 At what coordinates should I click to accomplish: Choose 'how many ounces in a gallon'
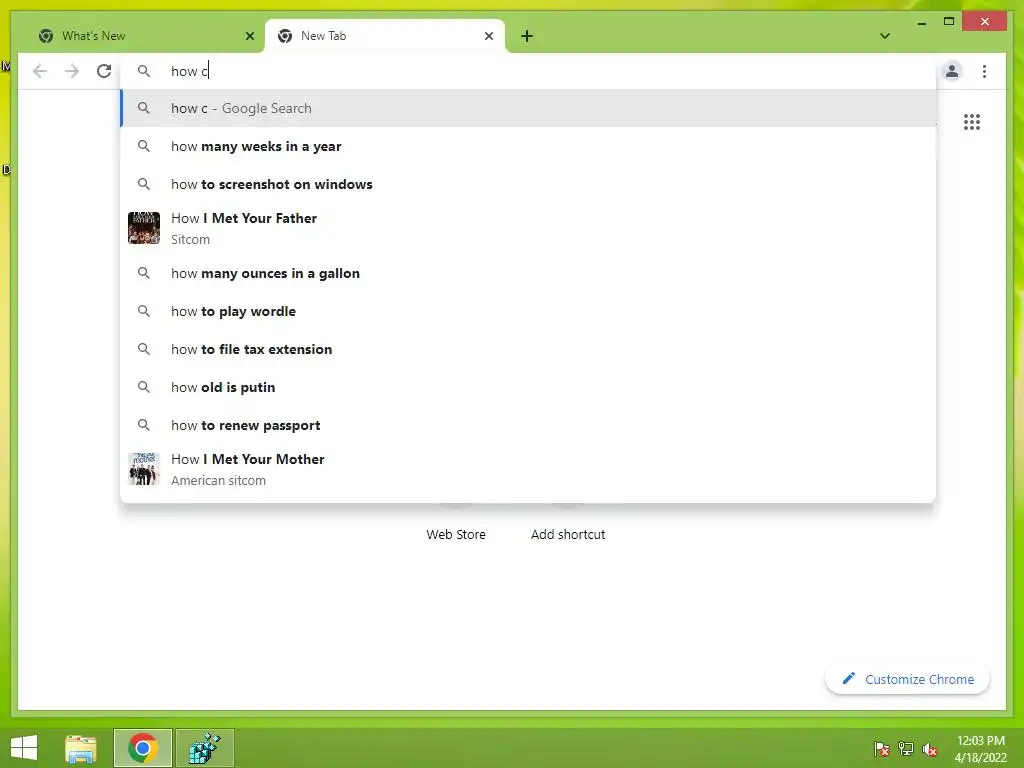click(528, 273)
